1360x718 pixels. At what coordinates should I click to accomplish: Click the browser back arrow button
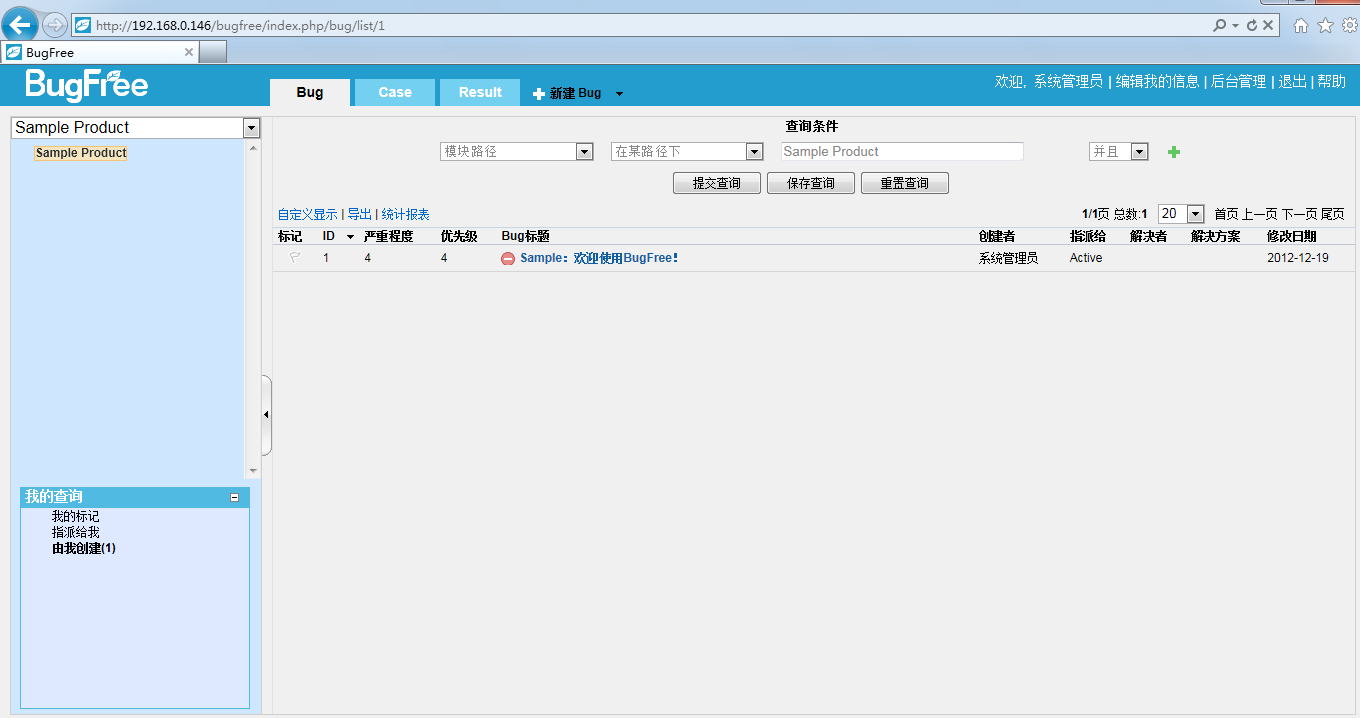pyautogui.click(x=21, y=25)
